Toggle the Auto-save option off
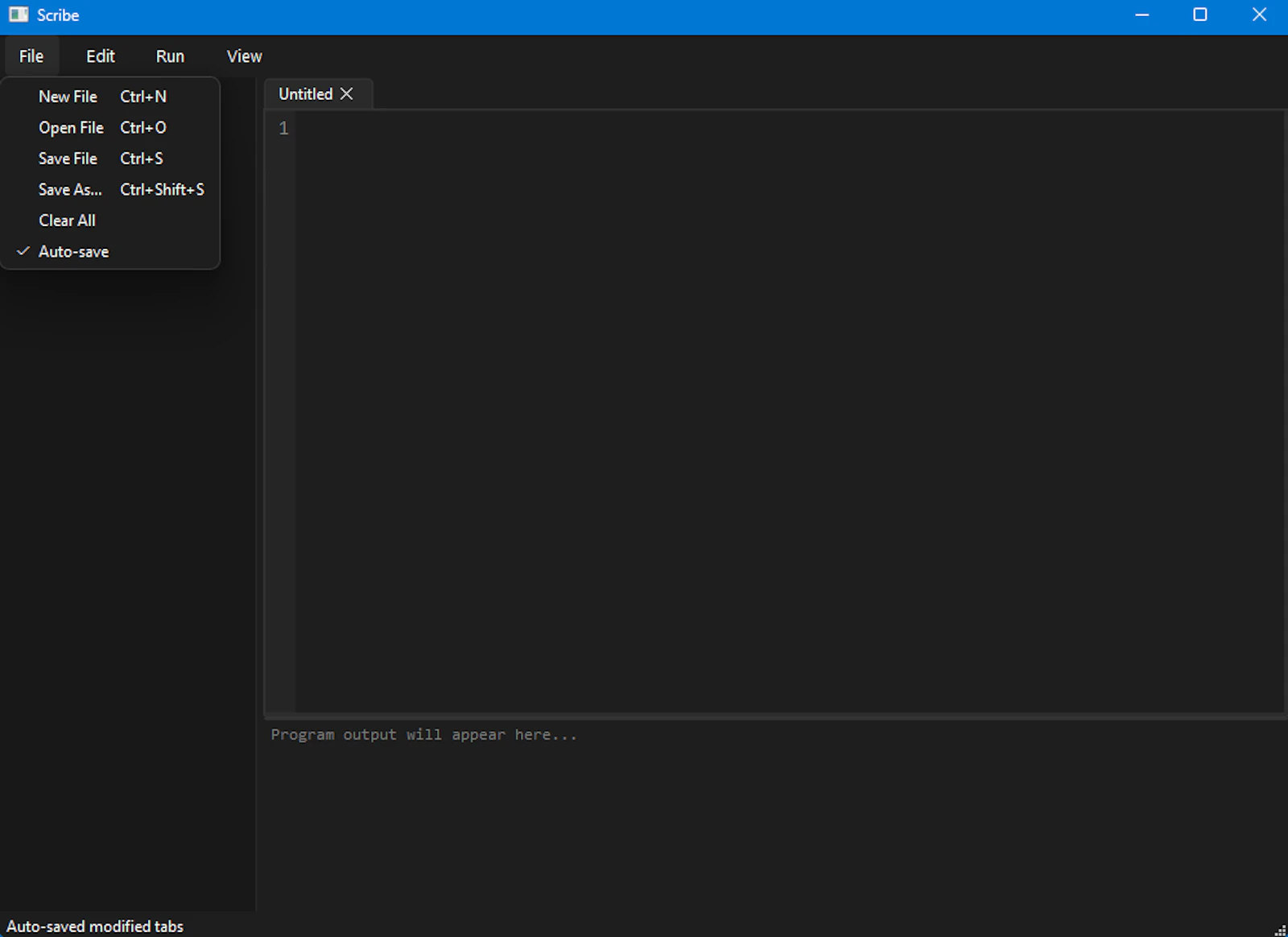This screenshot has height=937, width=1288. tap(110, 252)
